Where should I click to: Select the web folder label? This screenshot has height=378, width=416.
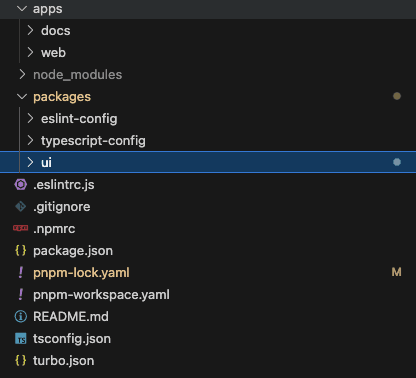click(53, 52)
